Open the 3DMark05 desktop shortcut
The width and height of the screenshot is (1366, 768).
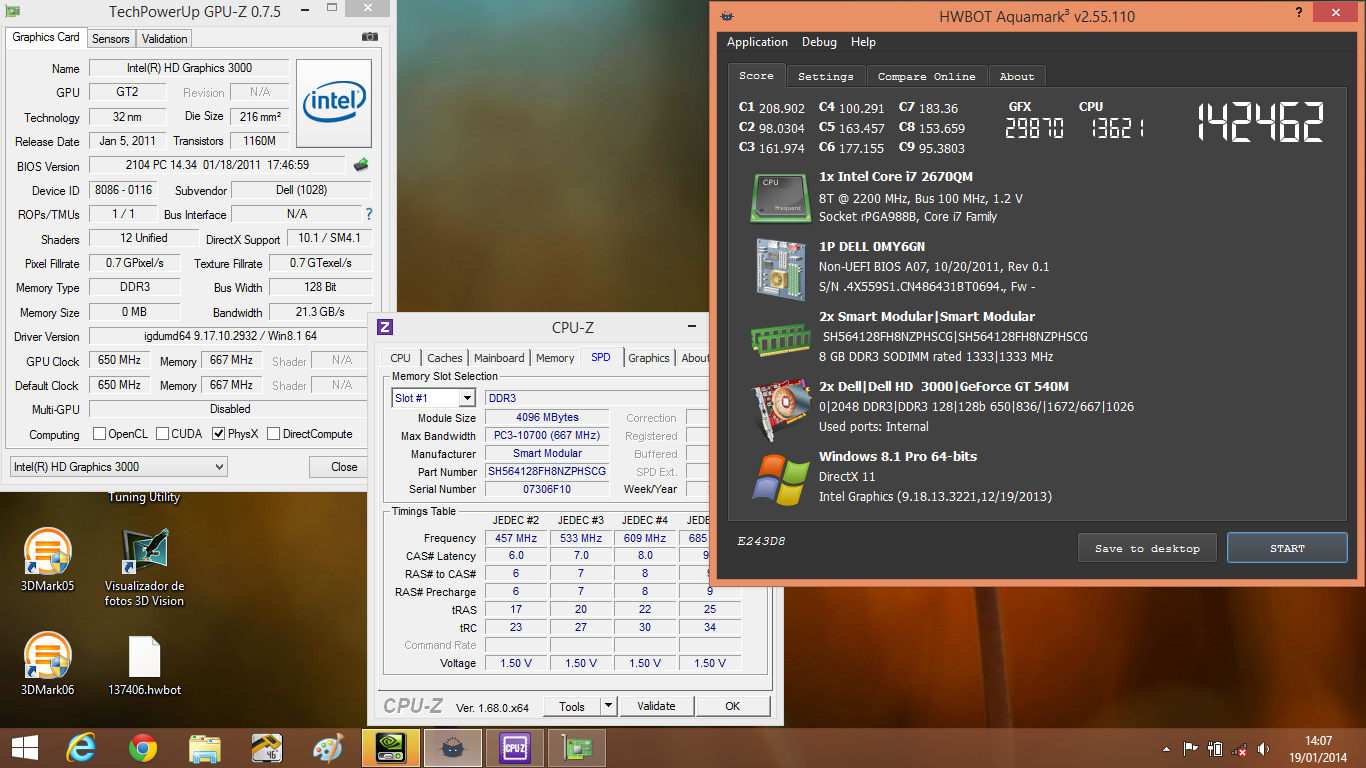pos(47,560)
